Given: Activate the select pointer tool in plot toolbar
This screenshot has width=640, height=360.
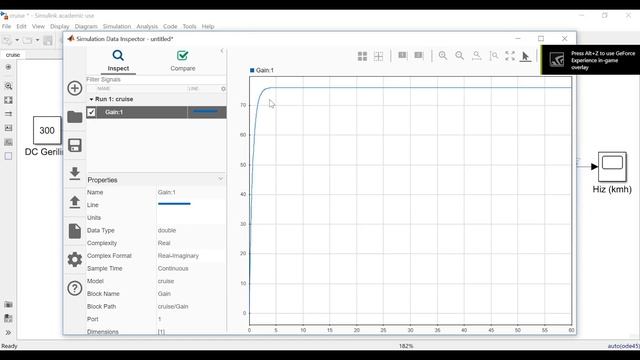Looking at the screenshot, I should click(525, 56).
